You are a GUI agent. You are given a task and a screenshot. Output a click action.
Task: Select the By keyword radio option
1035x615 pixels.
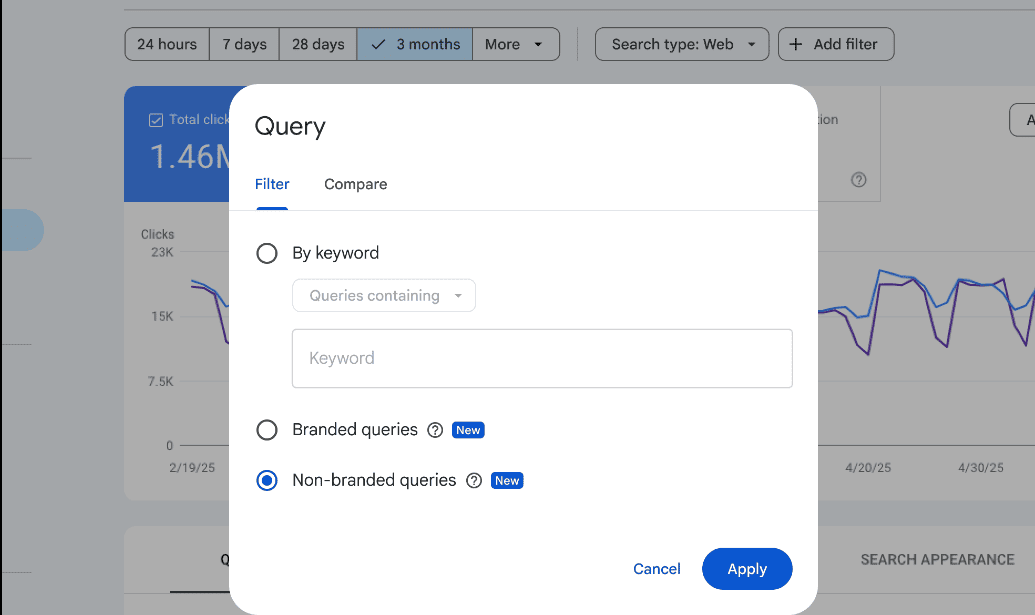pyautogui.click(x=267, y=254)
